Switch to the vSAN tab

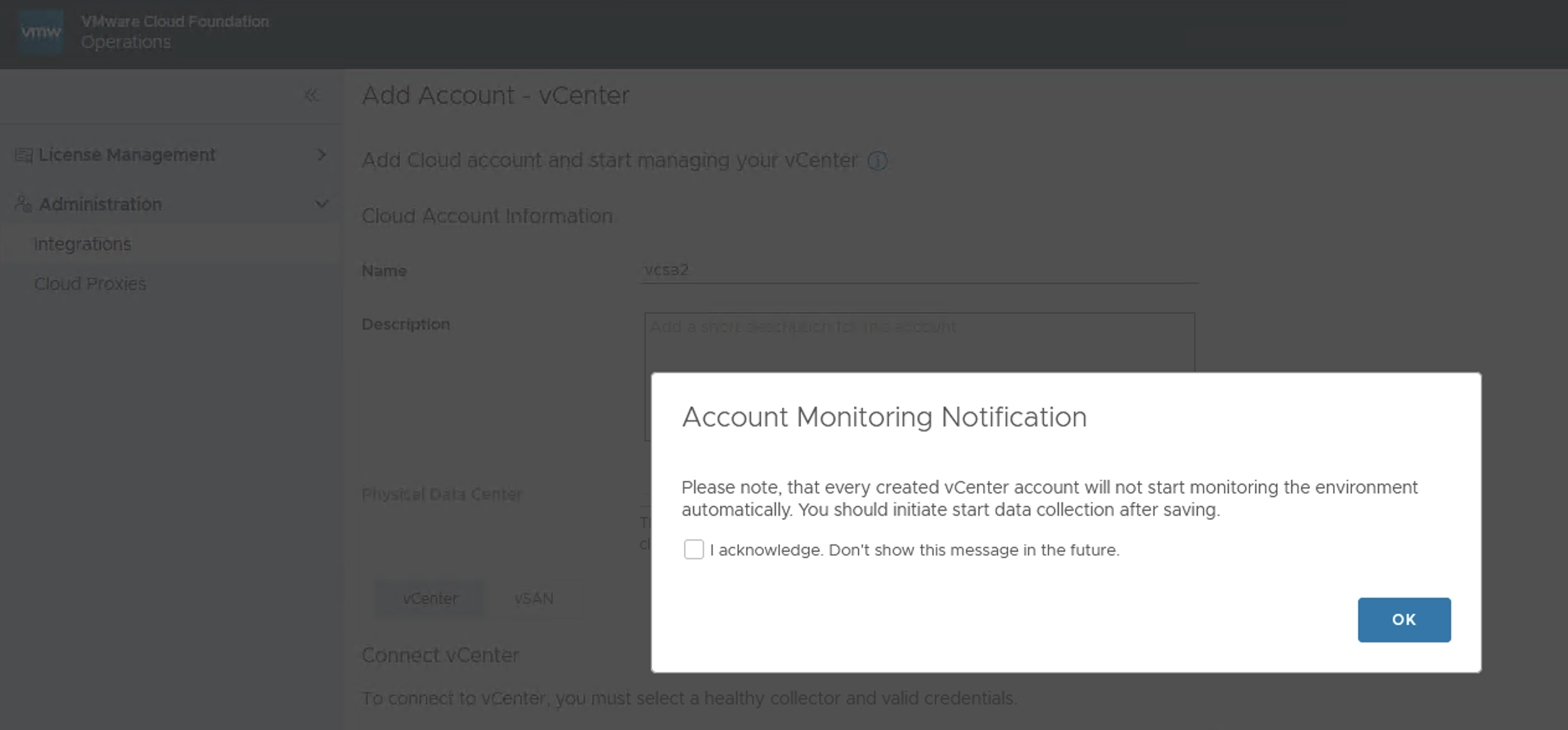[534, 598]
